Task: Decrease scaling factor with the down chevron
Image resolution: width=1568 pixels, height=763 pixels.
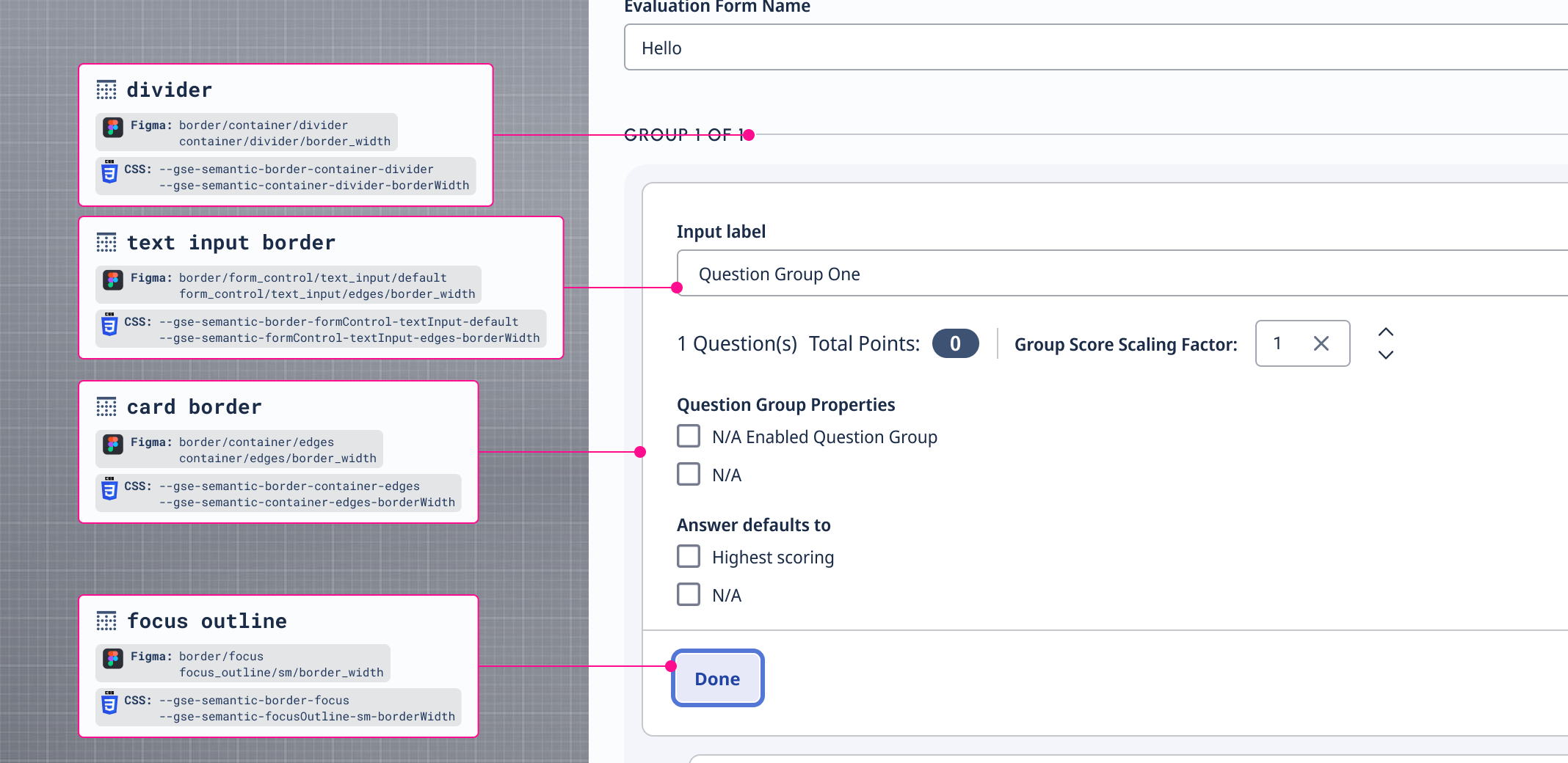Action: [1386, 355]
